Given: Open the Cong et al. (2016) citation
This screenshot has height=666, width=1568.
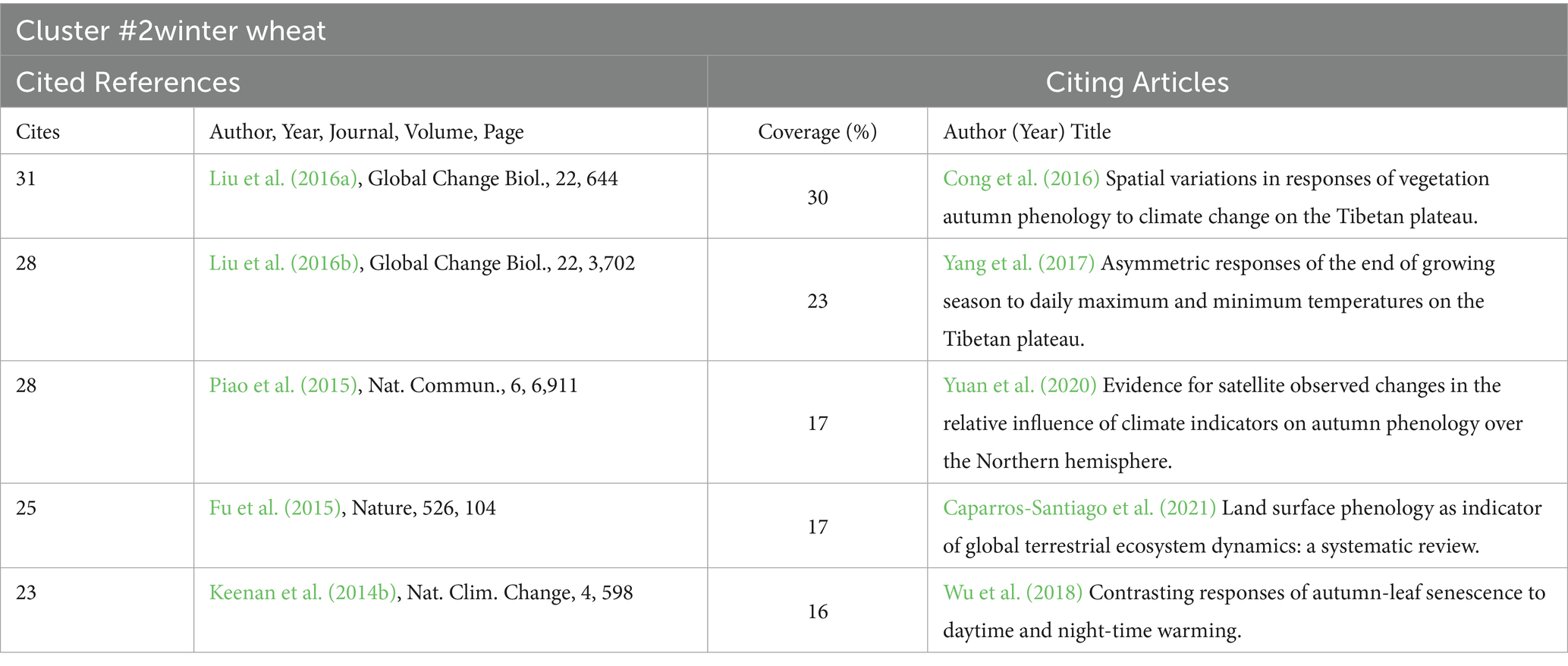Looking at the screenshot, I should click(1020, 179).
